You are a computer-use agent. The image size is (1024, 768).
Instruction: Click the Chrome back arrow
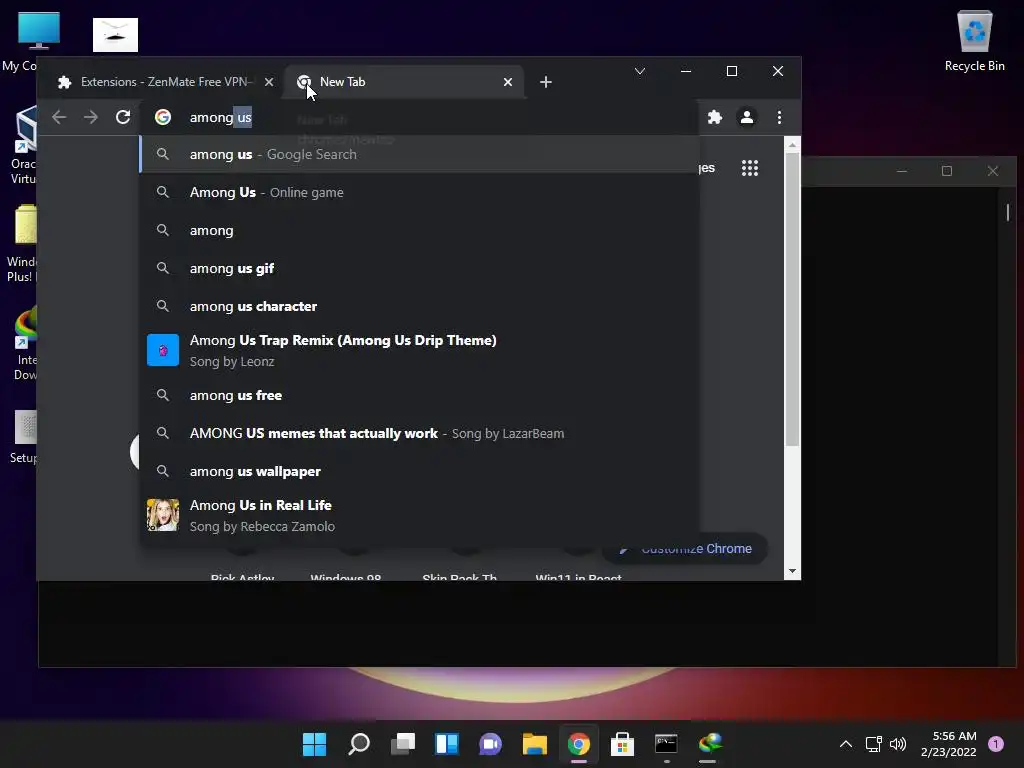coord(59,117)
